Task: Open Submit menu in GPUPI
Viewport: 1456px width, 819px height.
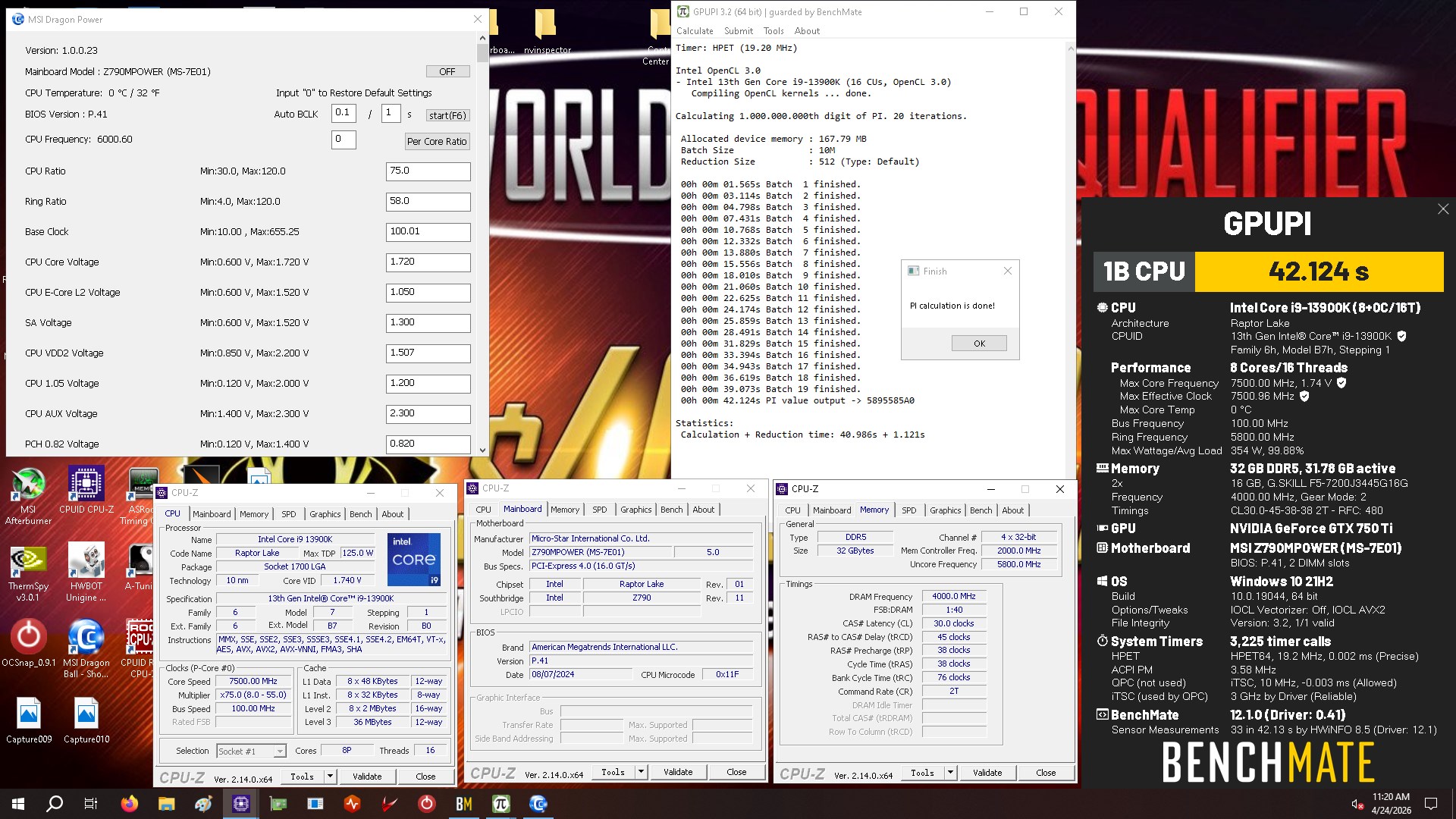Action: tap(738, 31)
